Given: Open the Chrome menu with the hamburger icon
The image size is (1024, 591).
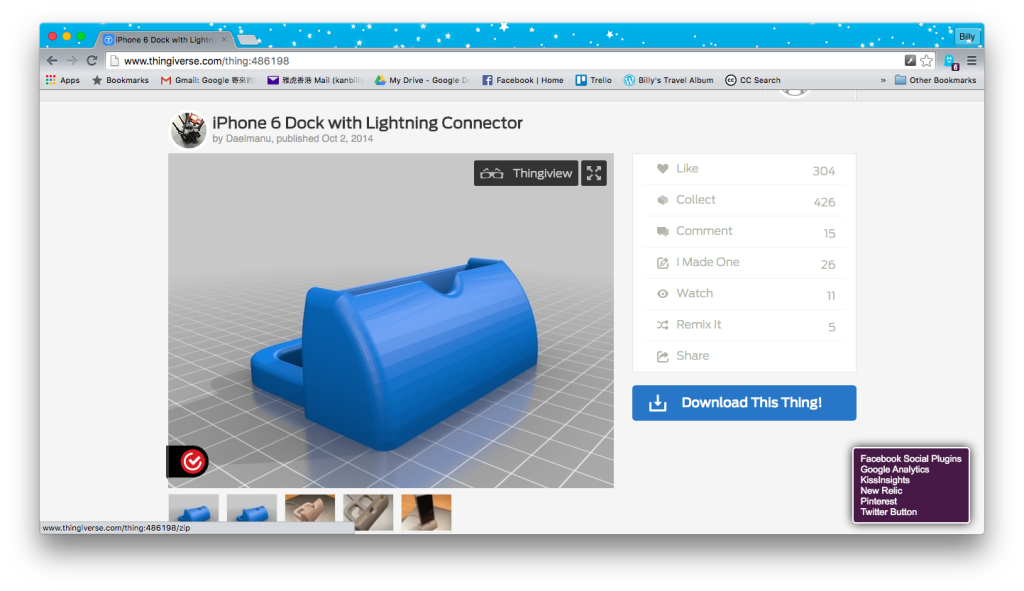Looking at the screenshot, I should pos(972,59).
